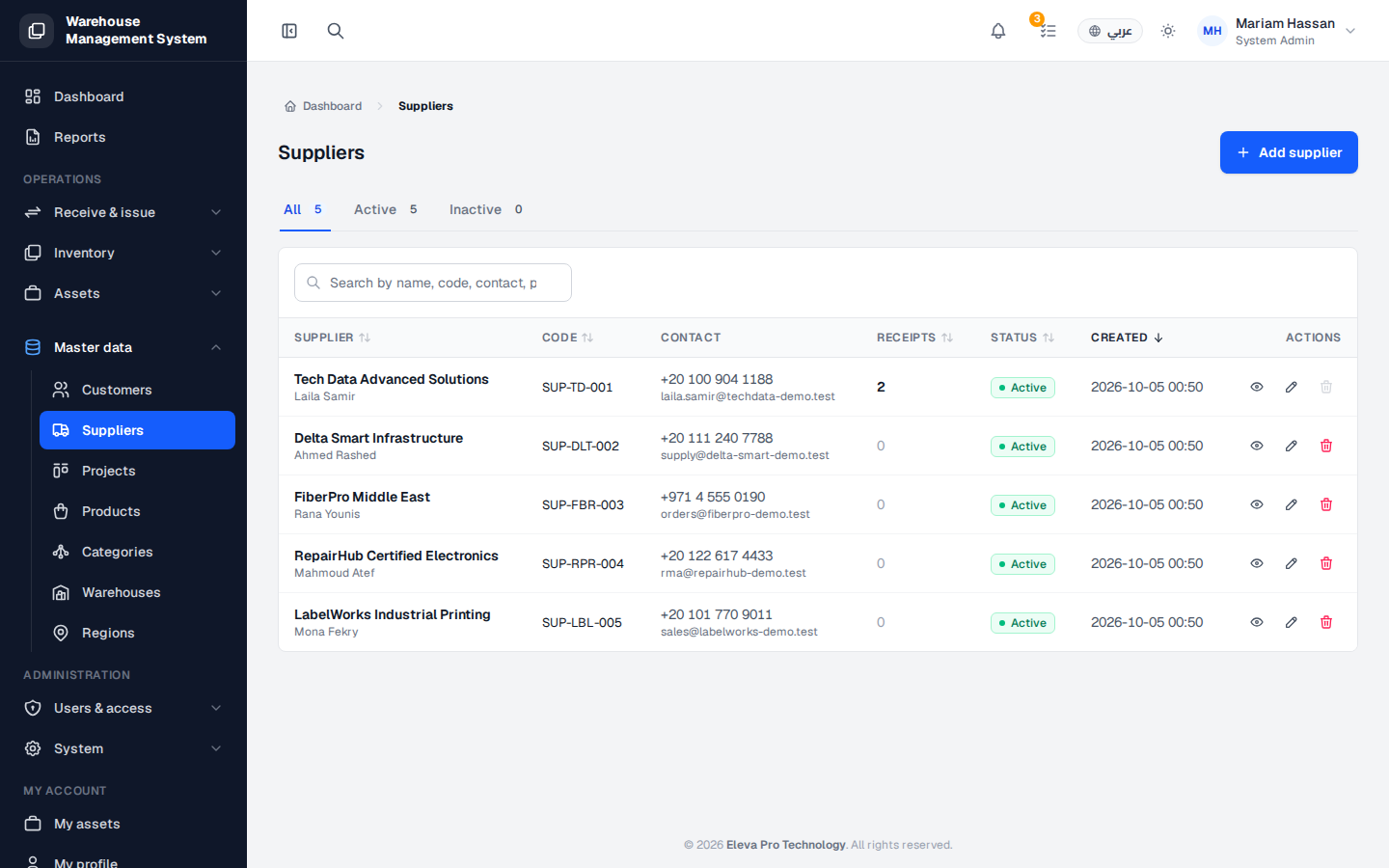The image size is (1389, 868).
Task: View Tech Data Advanced Solutions details
Action: tap(1257, 387)
